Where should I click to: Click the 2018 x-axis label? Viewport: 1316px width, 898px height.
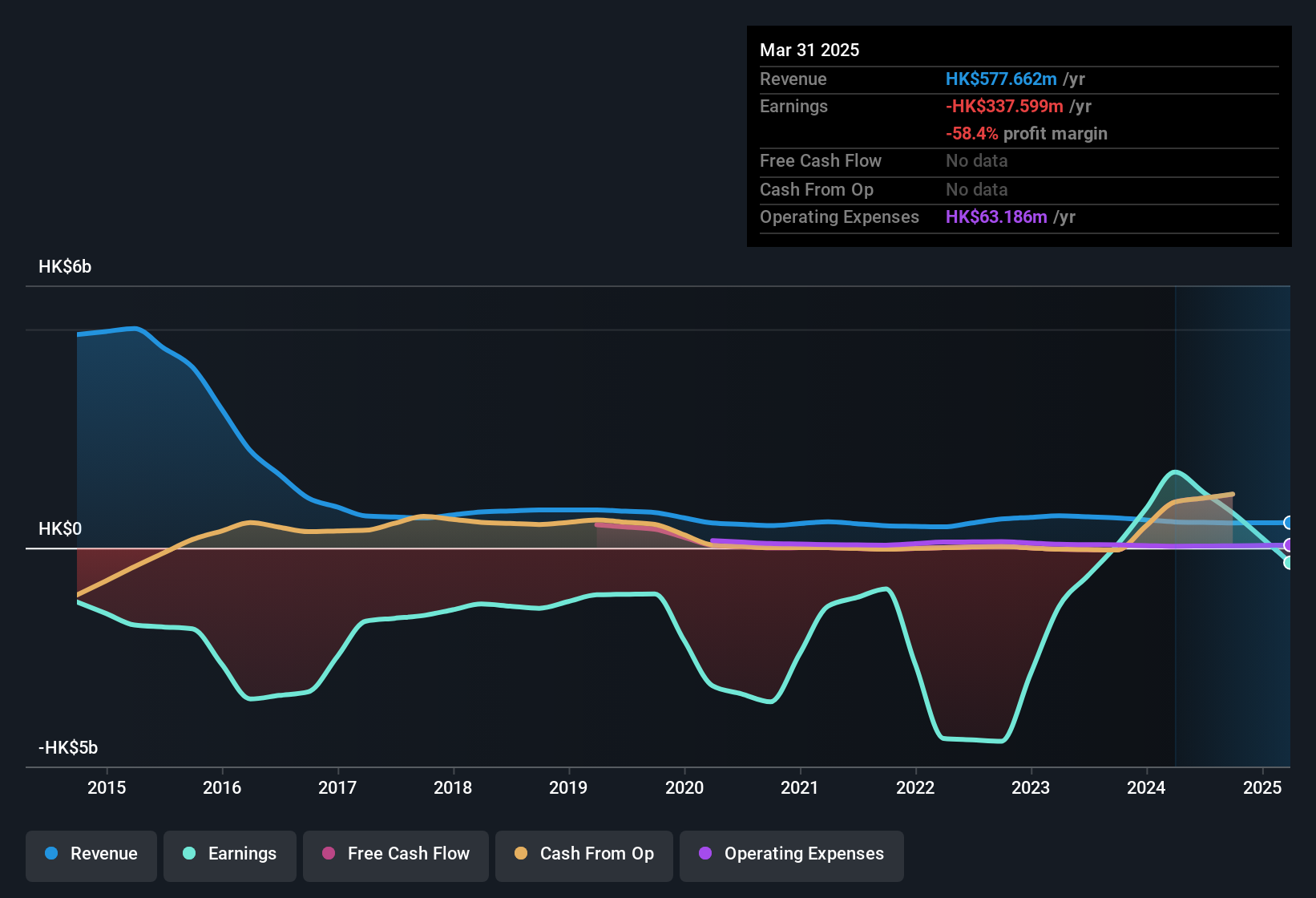click(453, 787)
